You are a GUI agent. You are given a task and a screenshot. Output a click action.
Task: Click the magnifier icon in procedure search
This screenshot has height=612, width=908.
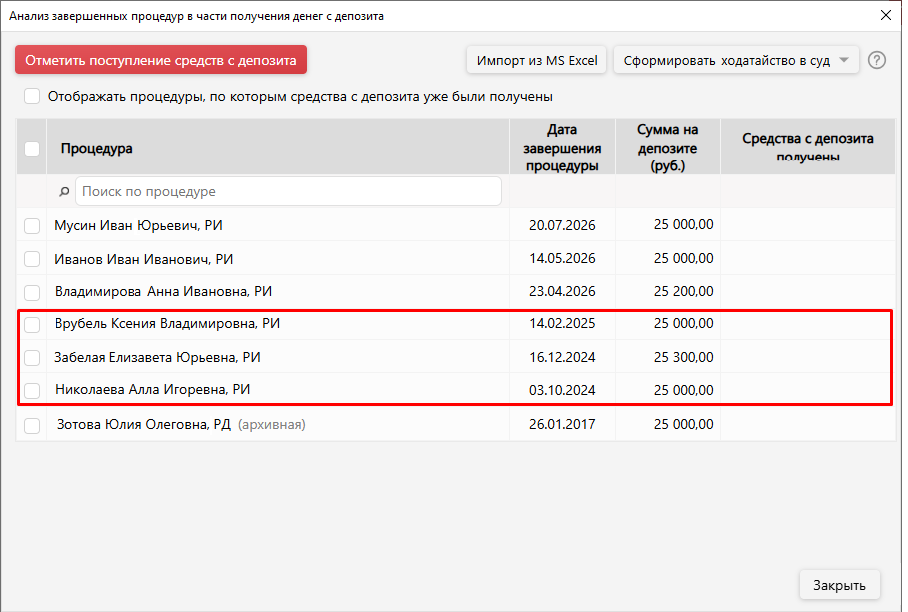(64, 191)
